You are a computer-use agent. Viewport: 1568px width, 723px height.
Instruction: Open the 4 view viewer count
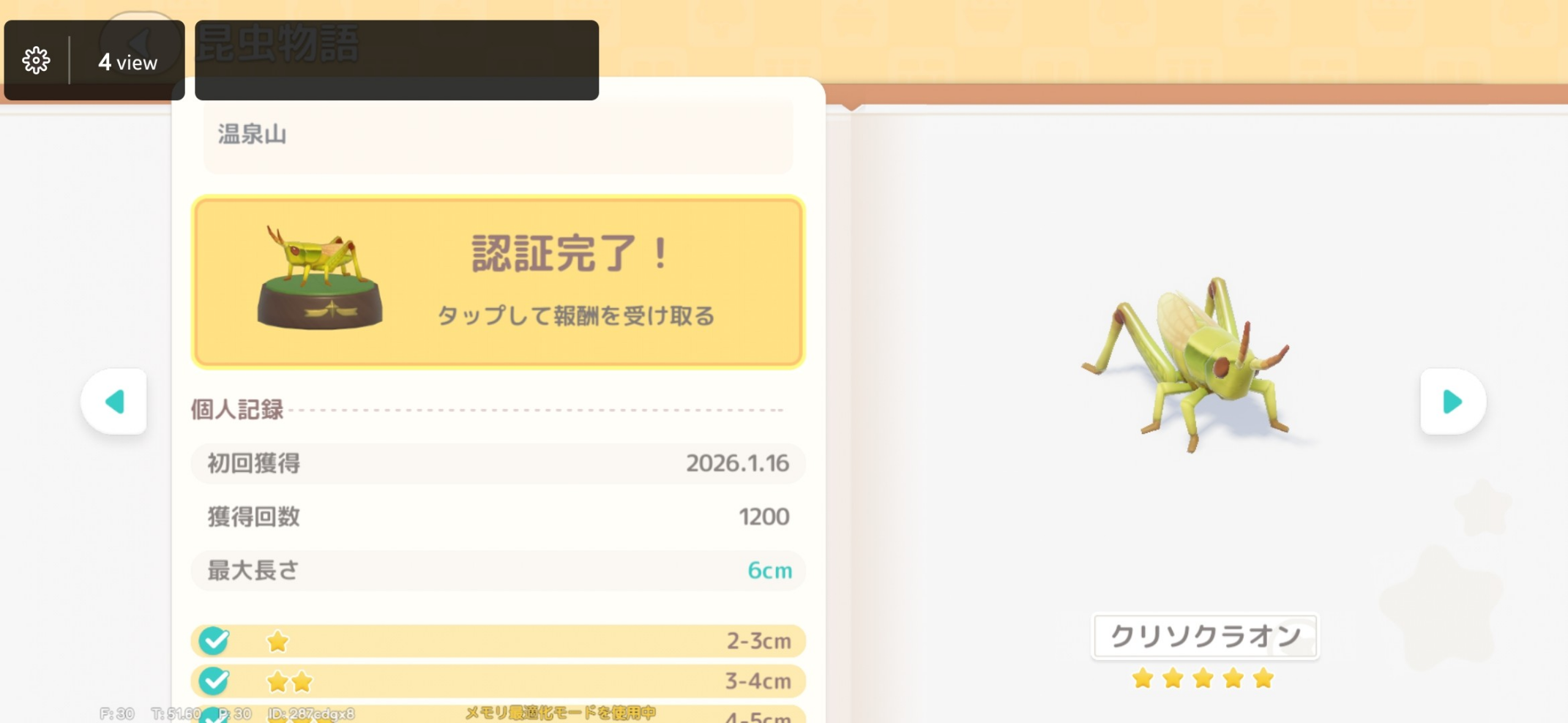(x=127, y=62)
